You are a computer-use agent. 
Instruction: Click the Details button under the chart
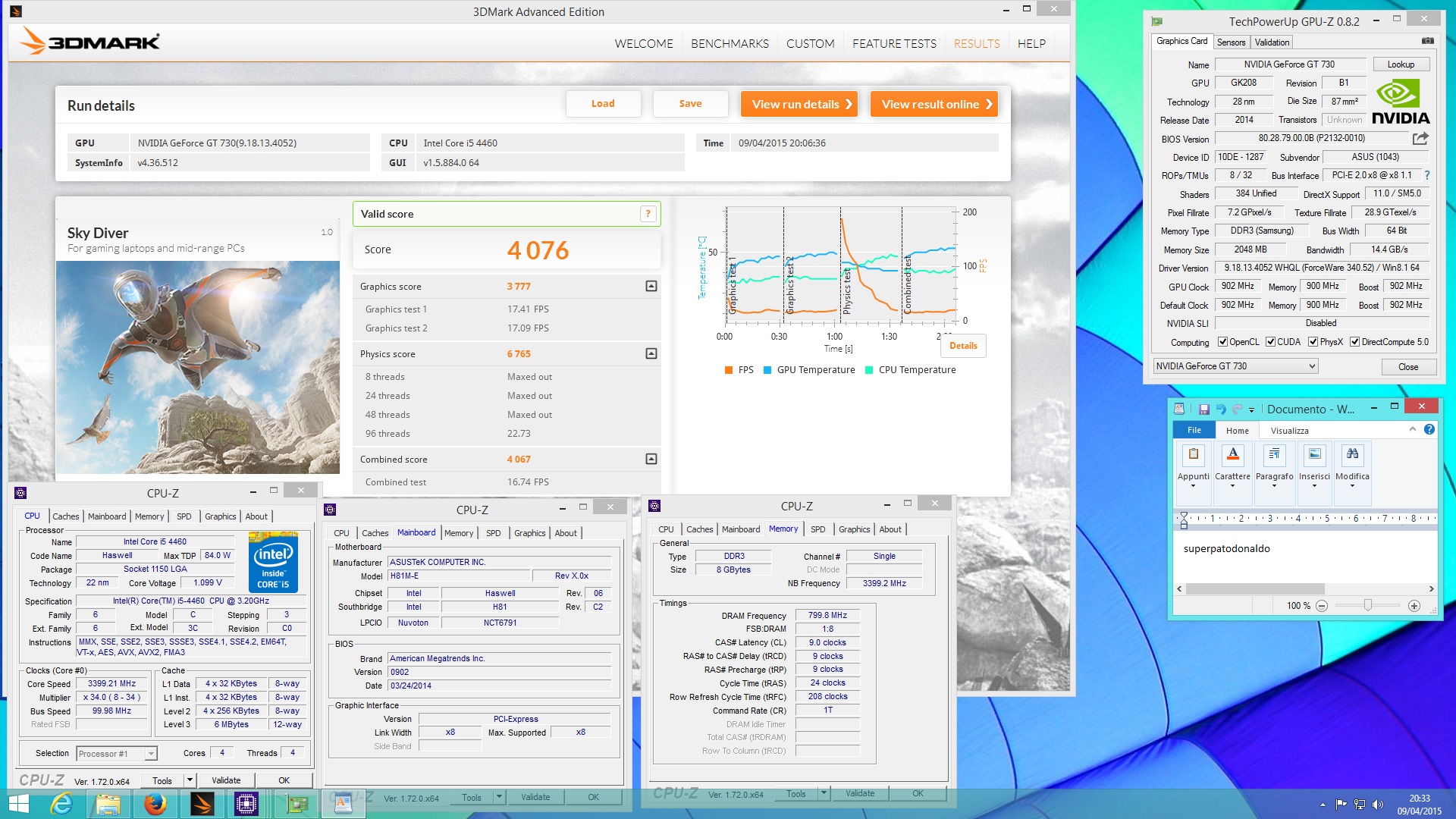pyautogui.click(x=963, y=346)
